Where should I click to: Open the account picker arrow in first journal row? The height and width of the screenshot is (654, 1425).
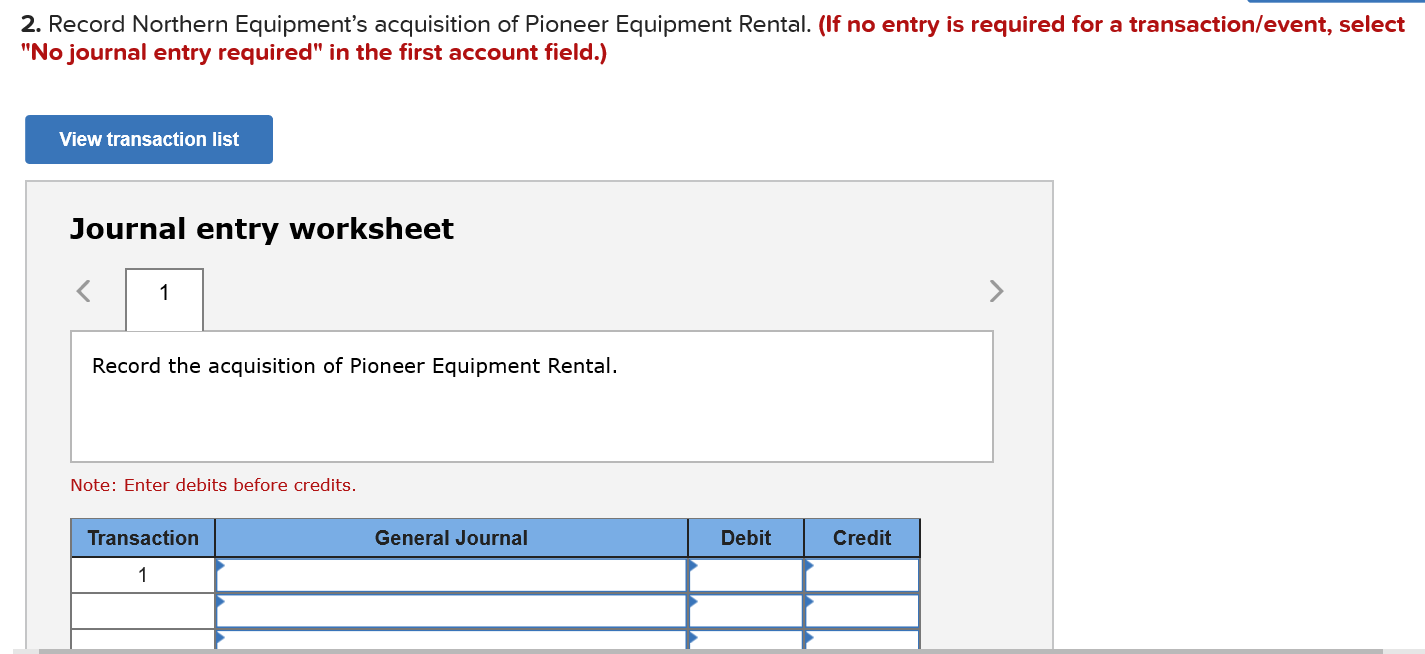click(219, 568)
